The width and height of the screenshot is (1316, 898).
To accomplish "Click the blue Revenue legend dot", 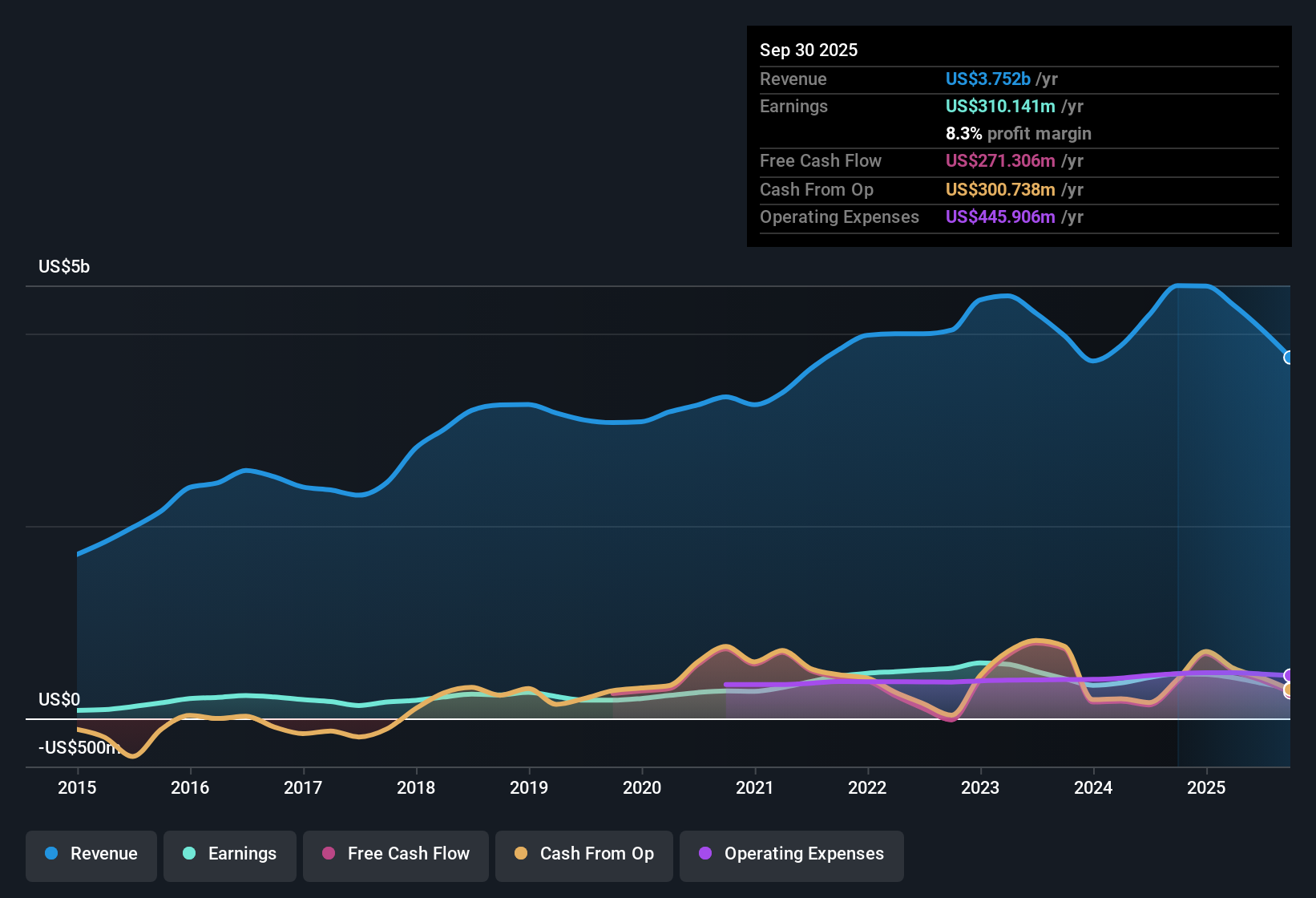I will point(50,854).
